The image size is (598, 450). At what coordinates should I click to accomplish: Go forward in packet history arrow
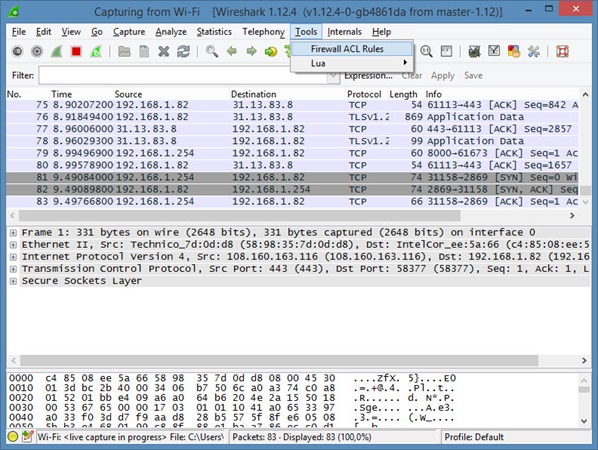251,51
